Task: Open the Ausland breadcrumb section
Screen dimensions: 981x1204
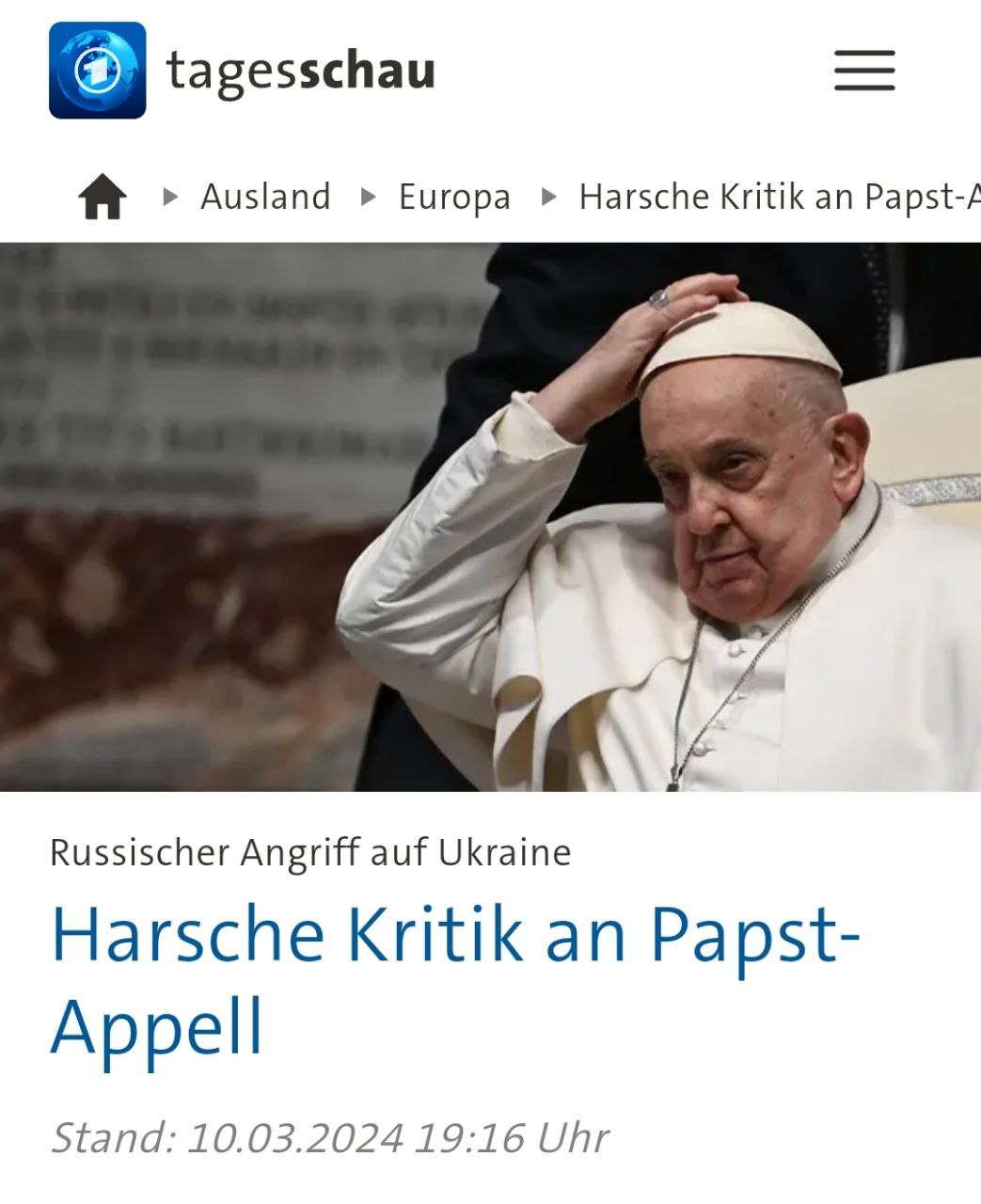Action: pos(265,197)
